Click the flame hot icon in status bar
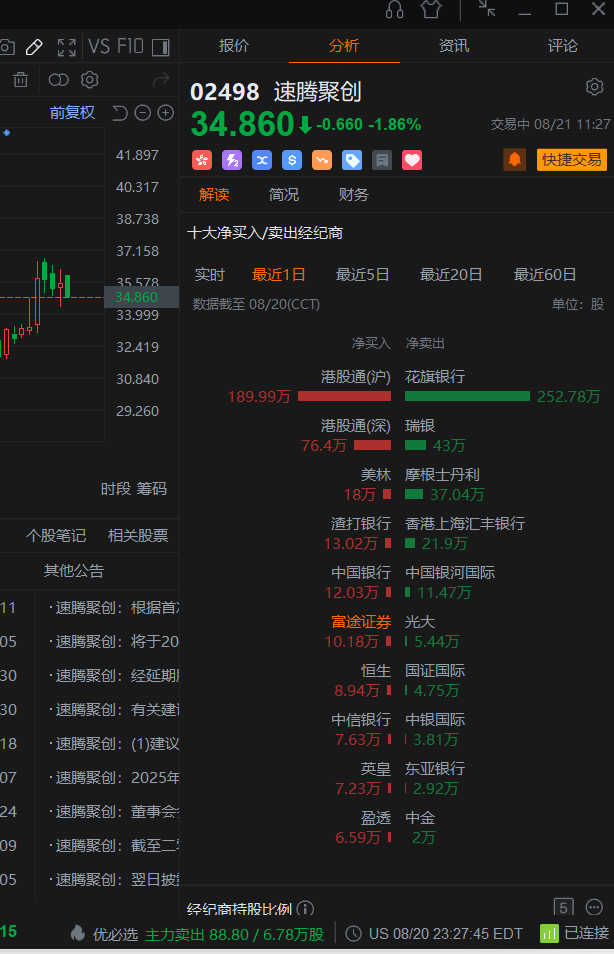Image resolution: width=614 pixels, height=954 pixels. tap(77, 933)
